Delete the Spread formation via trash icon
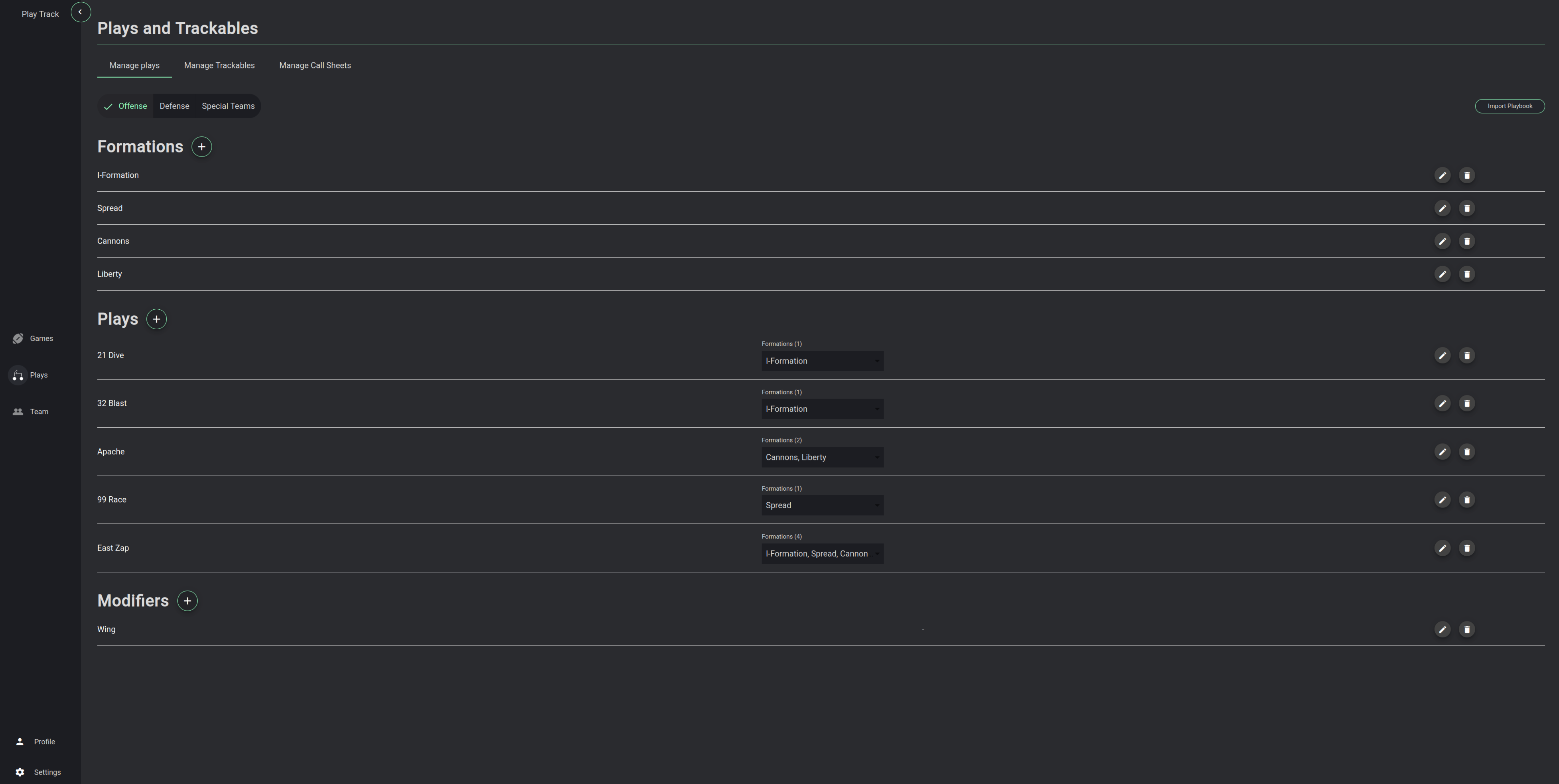The image size is (1559, 784). coord(1466,208)
